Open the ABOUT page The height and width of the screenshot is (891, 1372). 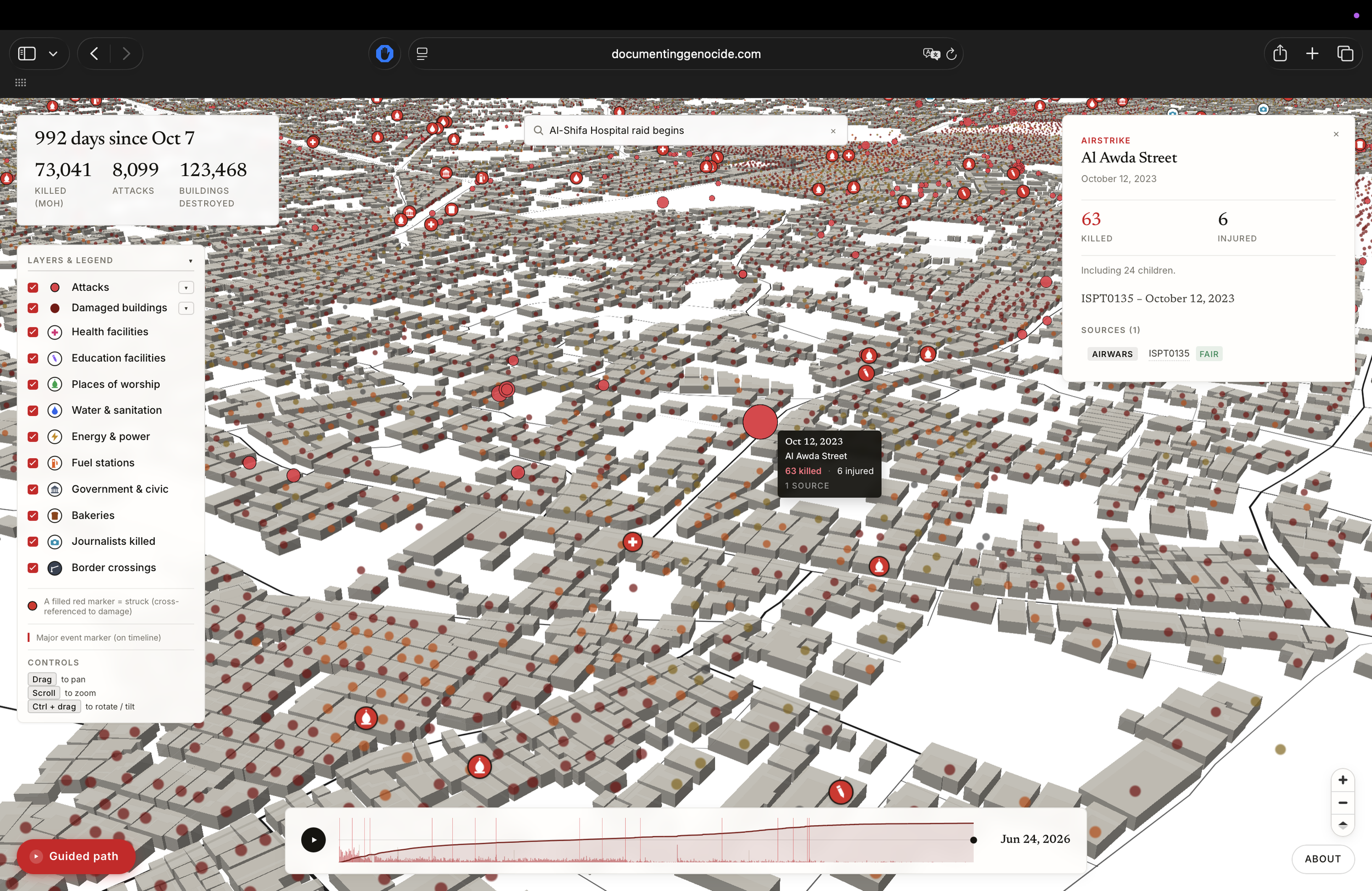point(1323,859)
